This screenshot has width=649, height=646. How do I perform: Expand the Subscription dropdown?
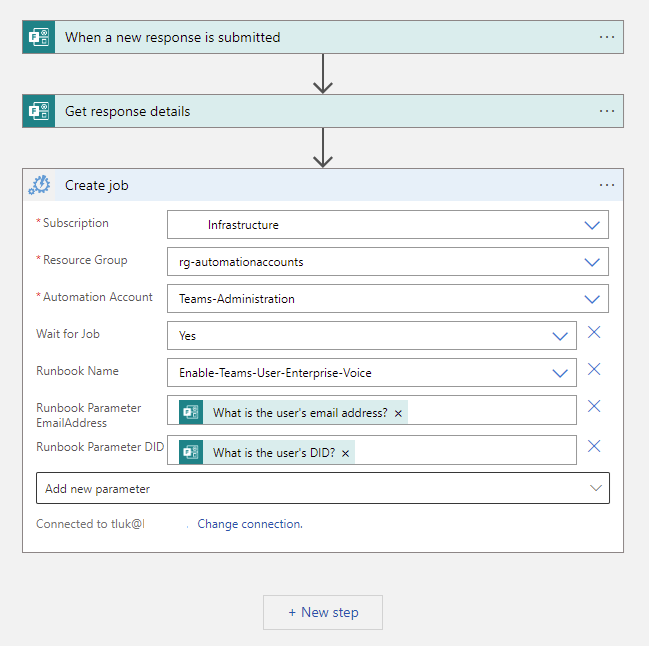click(592, 225)
